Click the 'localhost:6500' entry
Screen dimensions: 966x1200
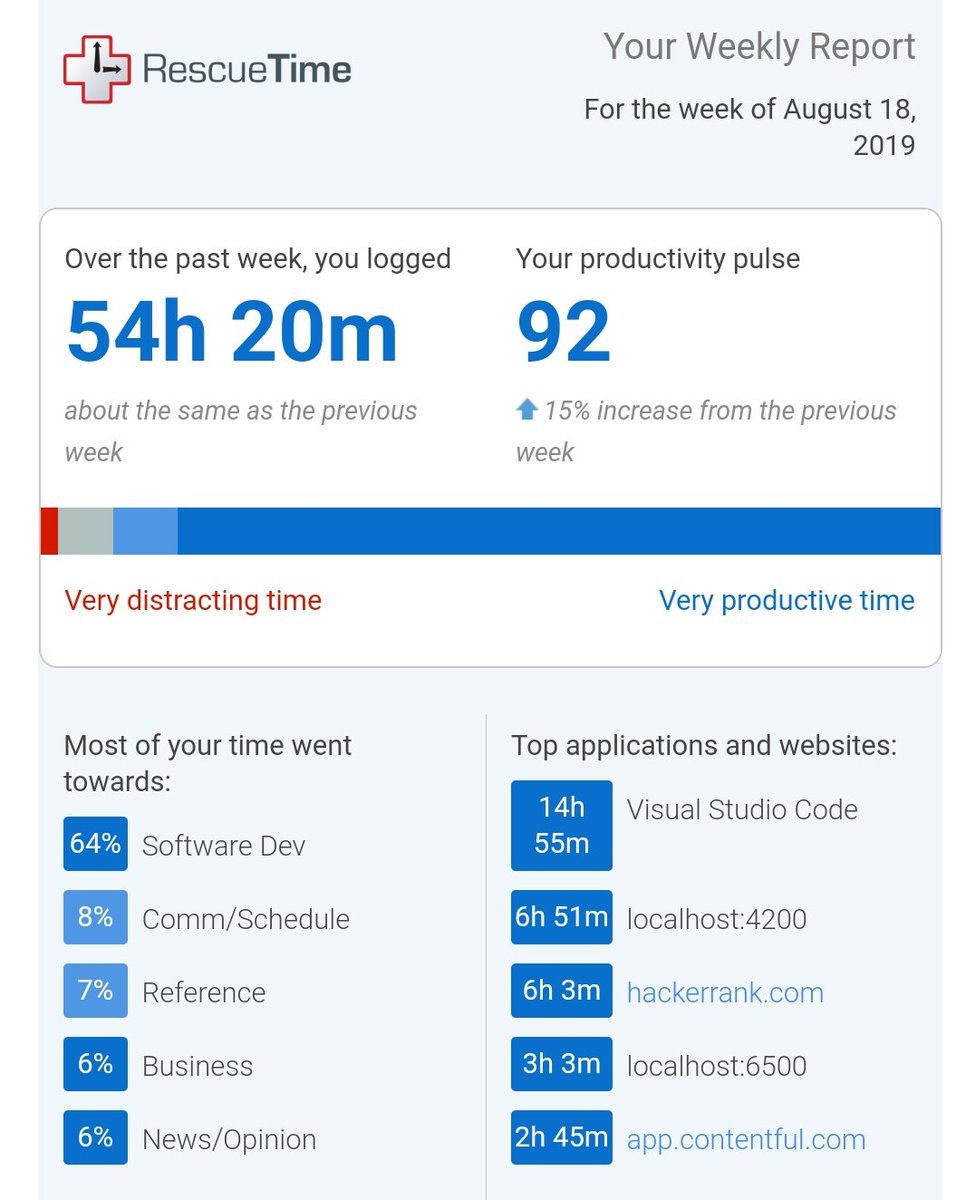717,1066
